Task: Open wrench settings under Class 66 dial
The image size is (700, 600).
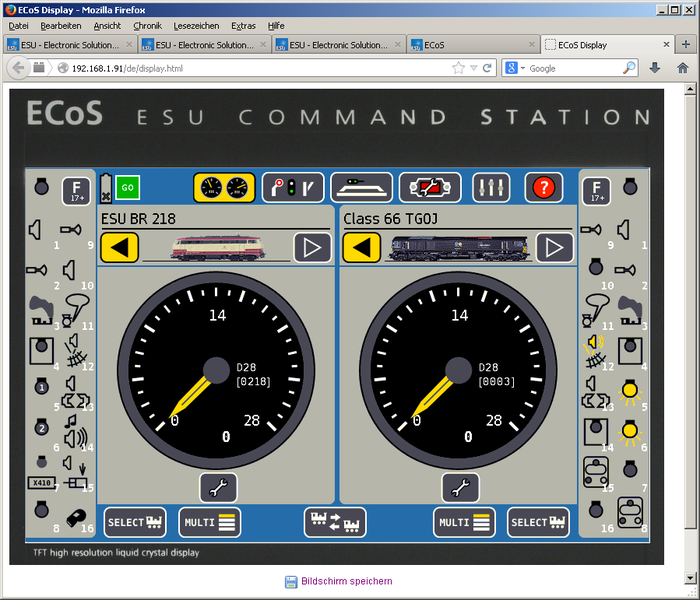Action: (x=460, y=488)
